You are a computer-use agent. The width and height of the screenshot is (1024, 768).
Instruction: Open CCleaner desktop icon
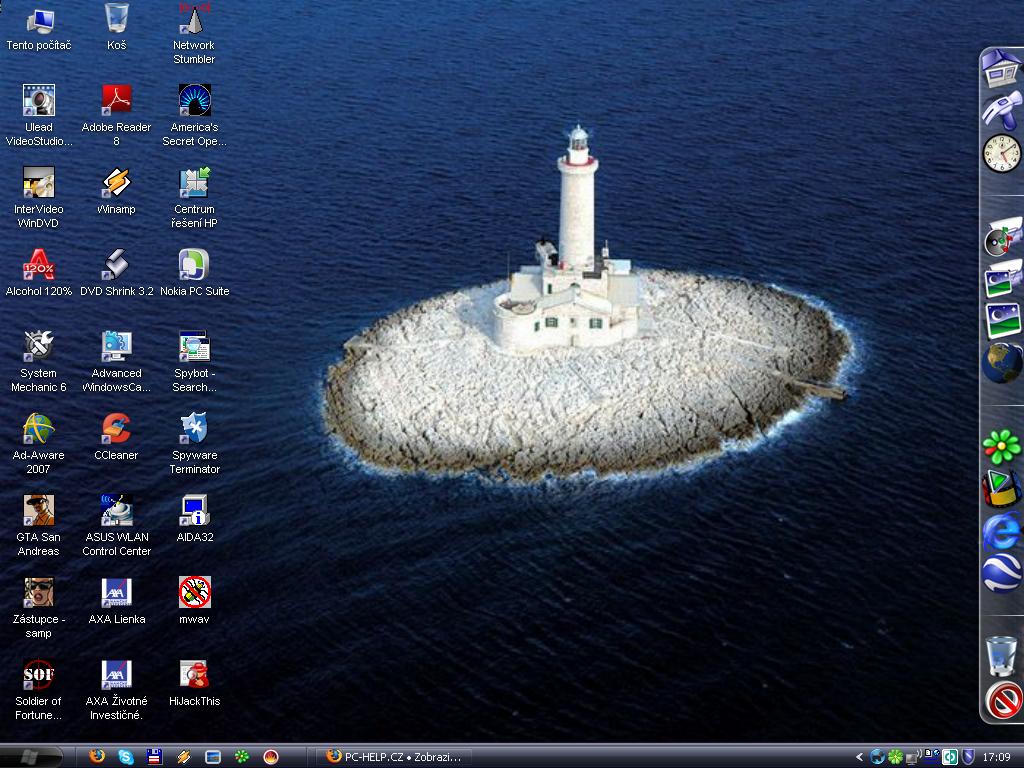tap(116, 429)
